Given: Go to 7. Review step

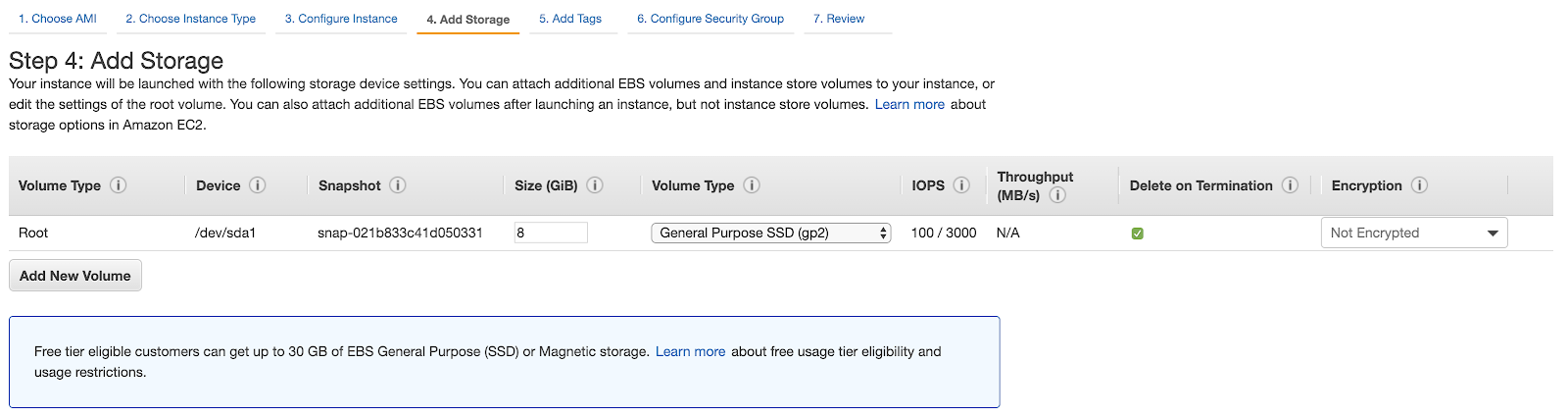Looking at the screenshot, I should point(839,19).
